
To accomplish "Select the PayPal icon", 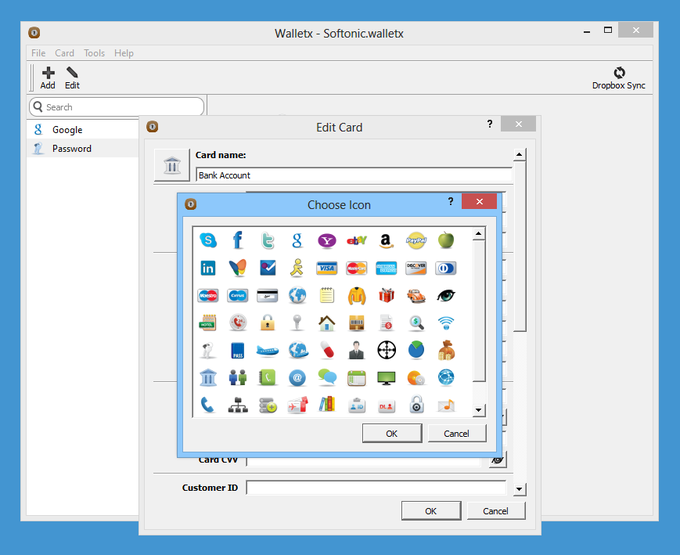I will [x=416, y=240].
